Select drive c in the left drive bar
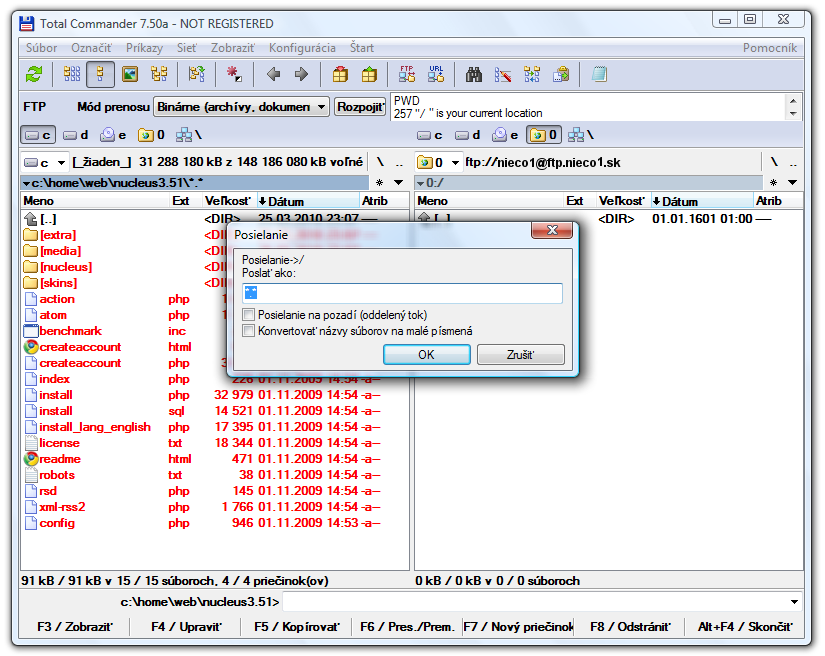The width and height of the screenshot is (825, 656). tap(38, 135)
